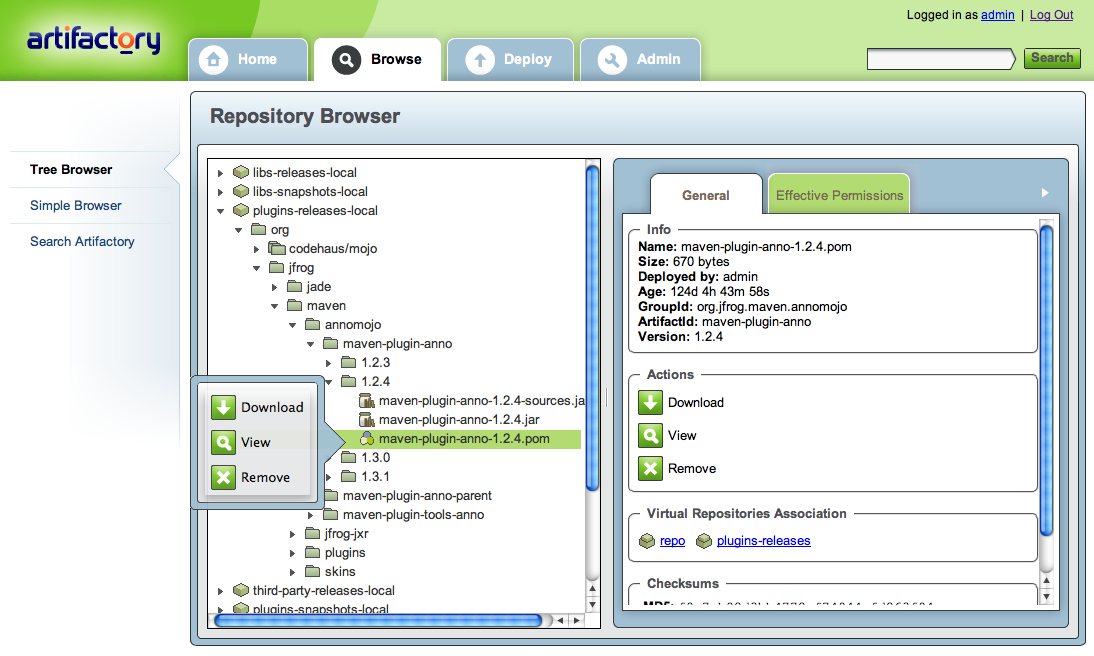
Task: Click the green Download icon in Actions panel
Action: (650, 402)
